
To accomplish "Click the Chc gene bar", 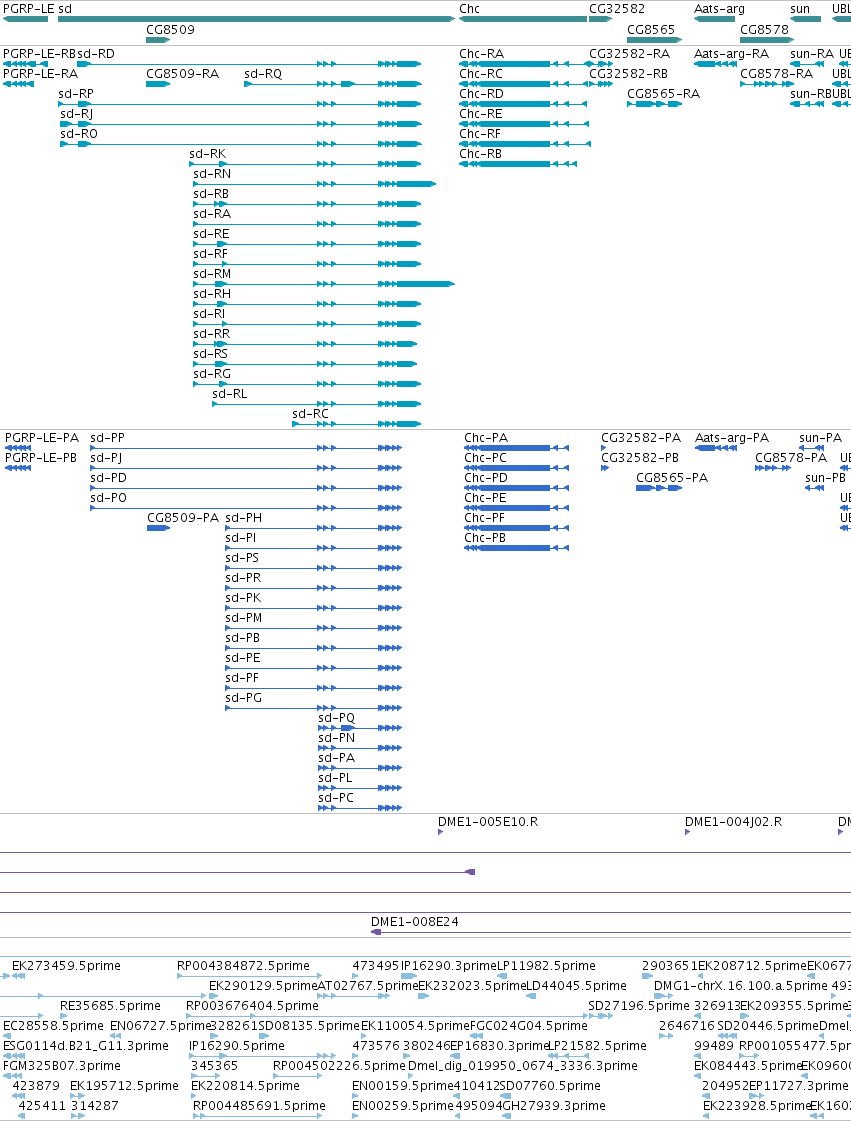I will 523,19.
